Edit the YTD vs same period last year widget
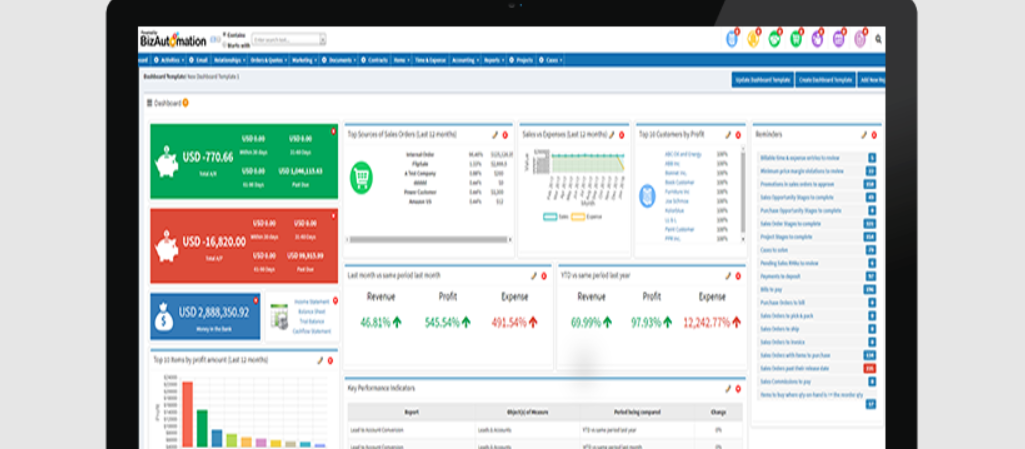 click(728, 276)
